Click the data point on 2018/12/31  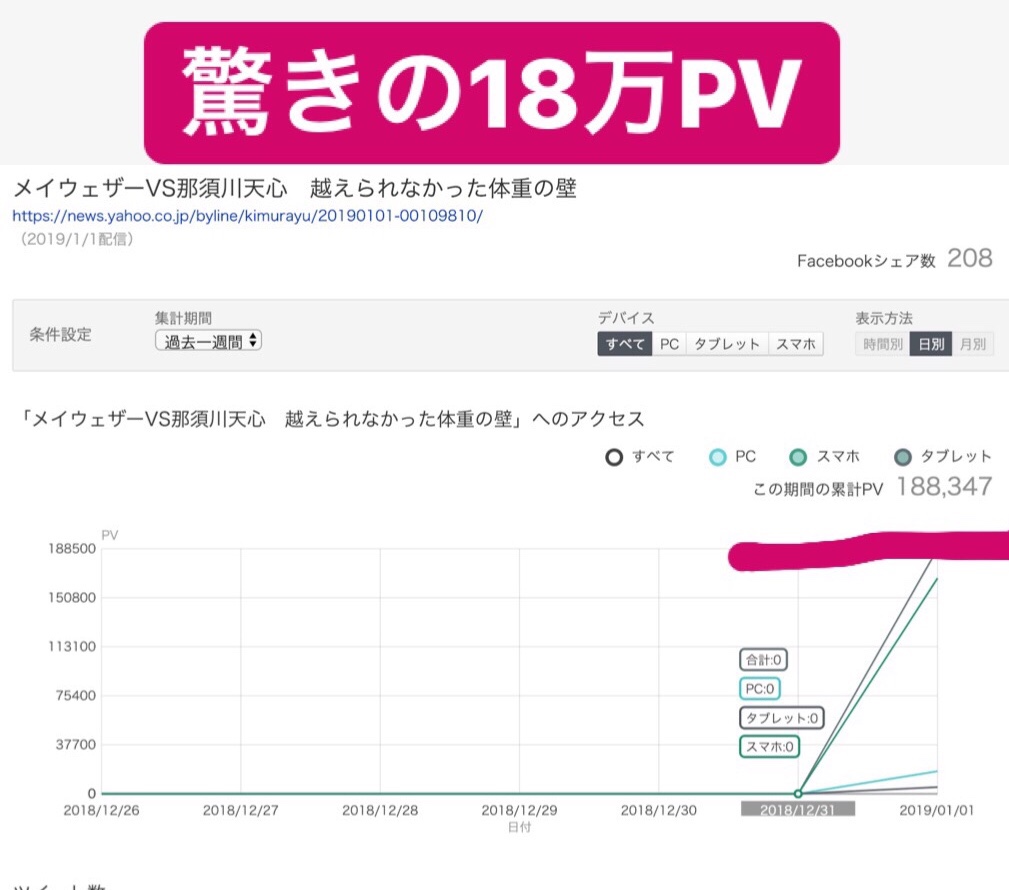[x=798, y=793]
